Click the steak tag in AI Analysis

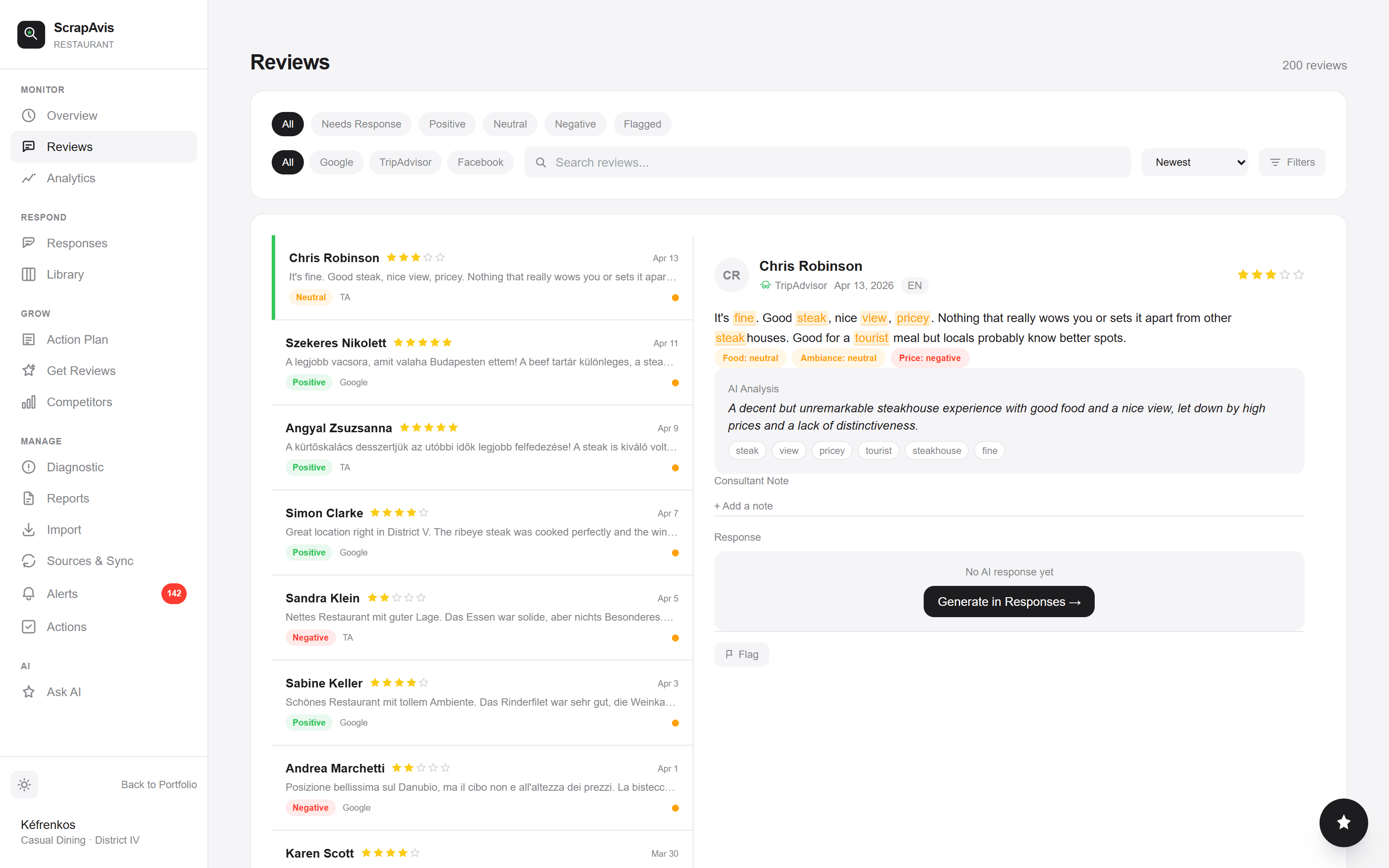(747, 450)
